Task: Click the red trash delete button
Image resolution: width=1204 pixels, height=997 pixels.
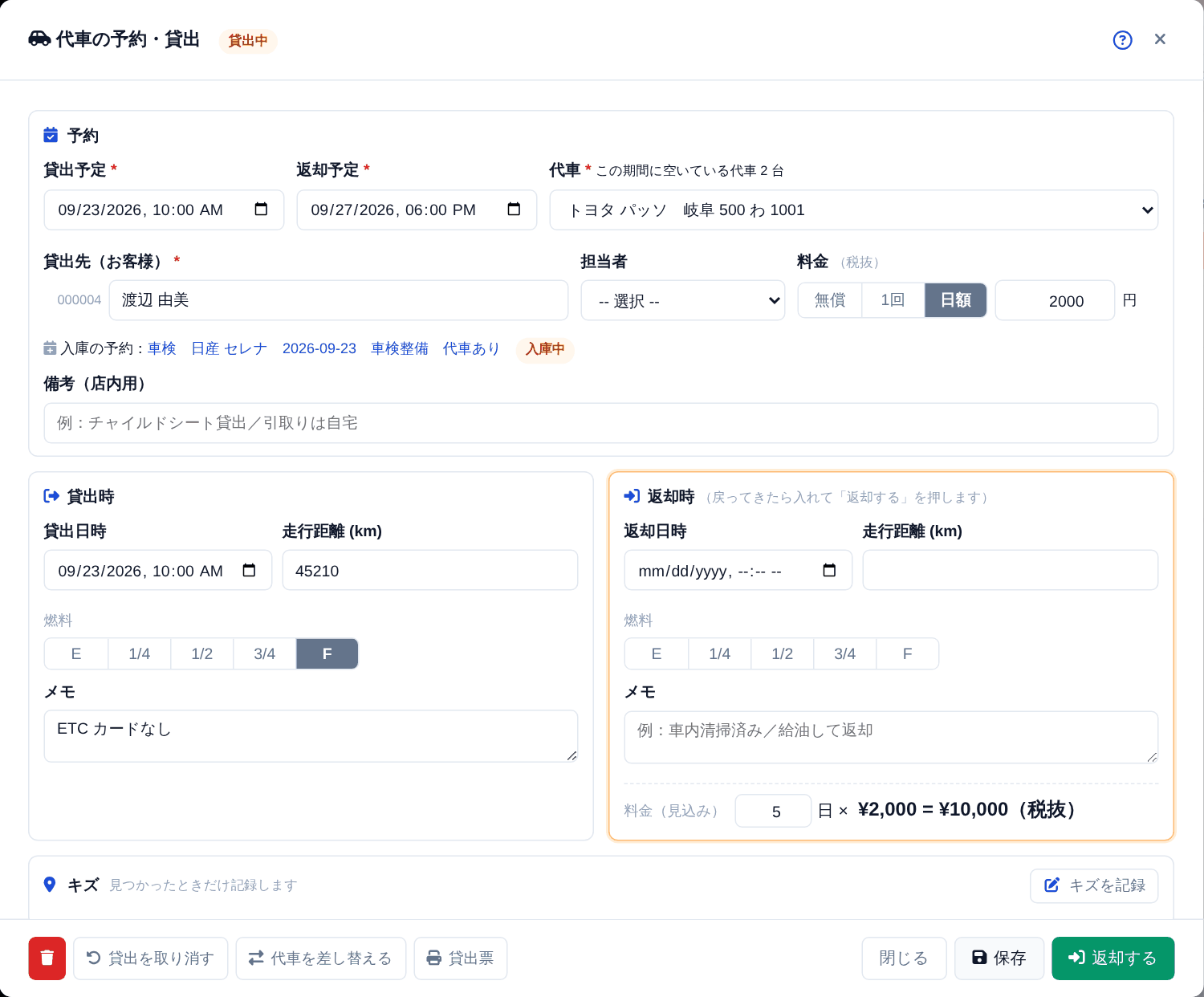Action: 47,958
